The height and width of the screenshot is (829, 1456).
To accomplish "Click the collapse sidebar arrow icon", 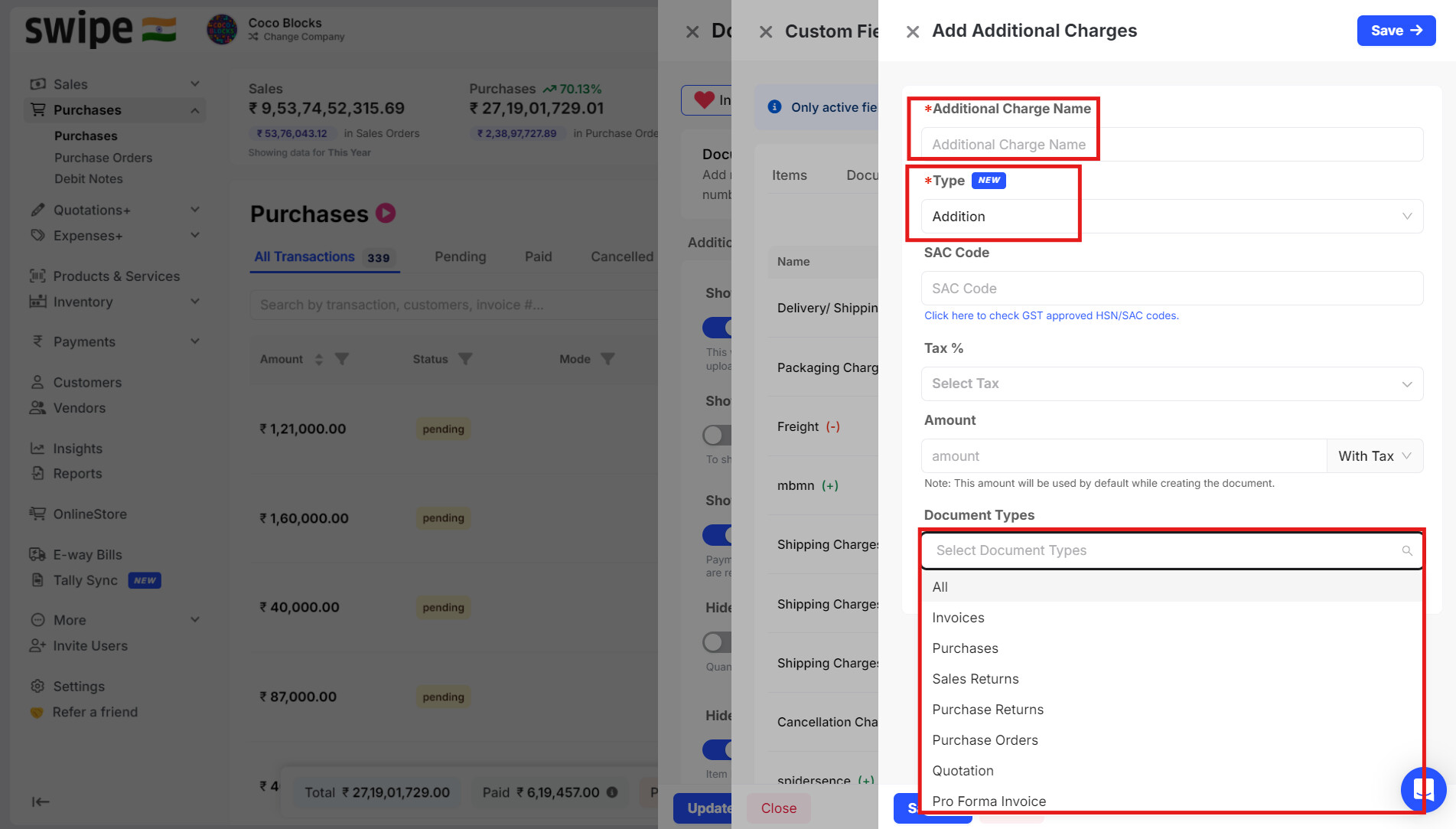I will (41, 801).
